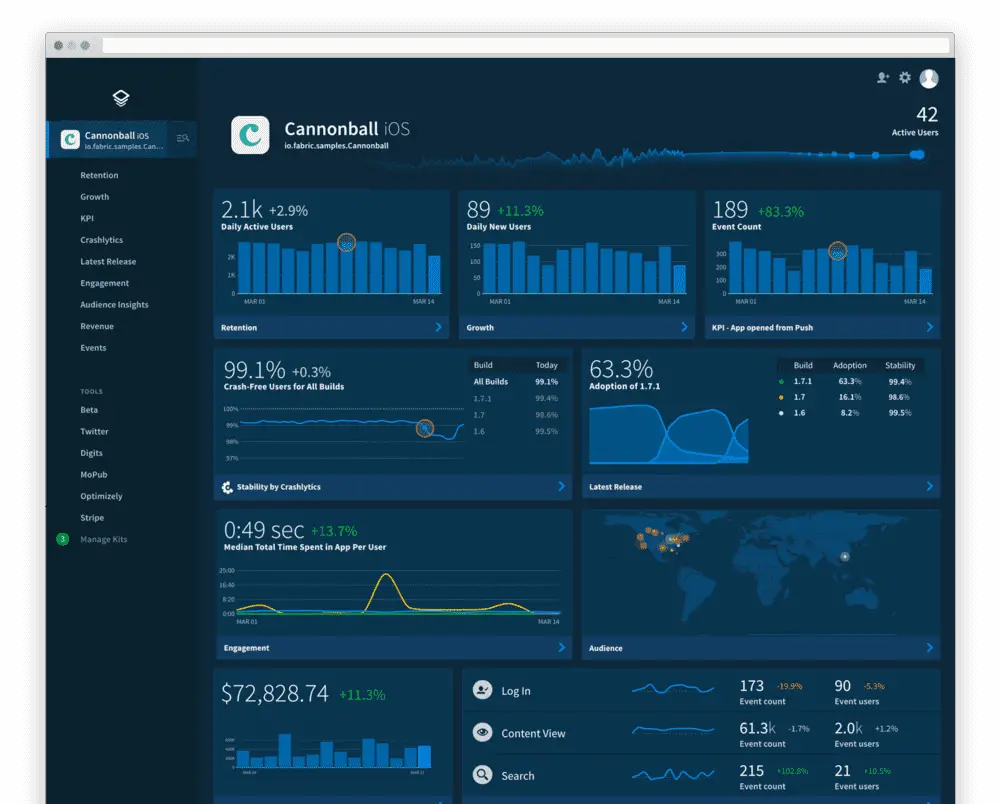Expand the Engagement card chevron

tap(562, 648)
